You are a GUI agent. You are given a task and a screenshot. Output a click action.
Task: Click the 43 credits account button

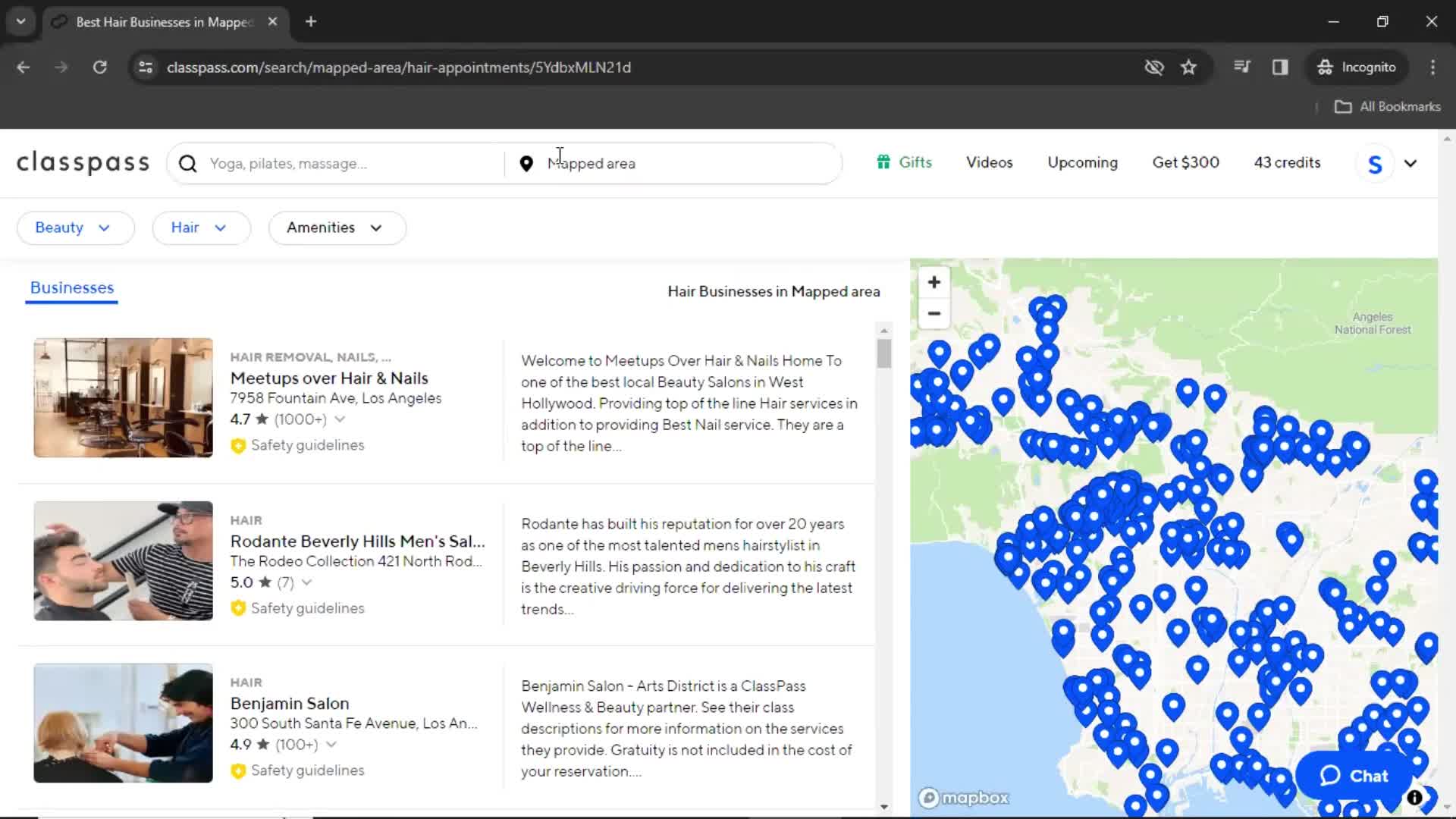point(1289,163)
